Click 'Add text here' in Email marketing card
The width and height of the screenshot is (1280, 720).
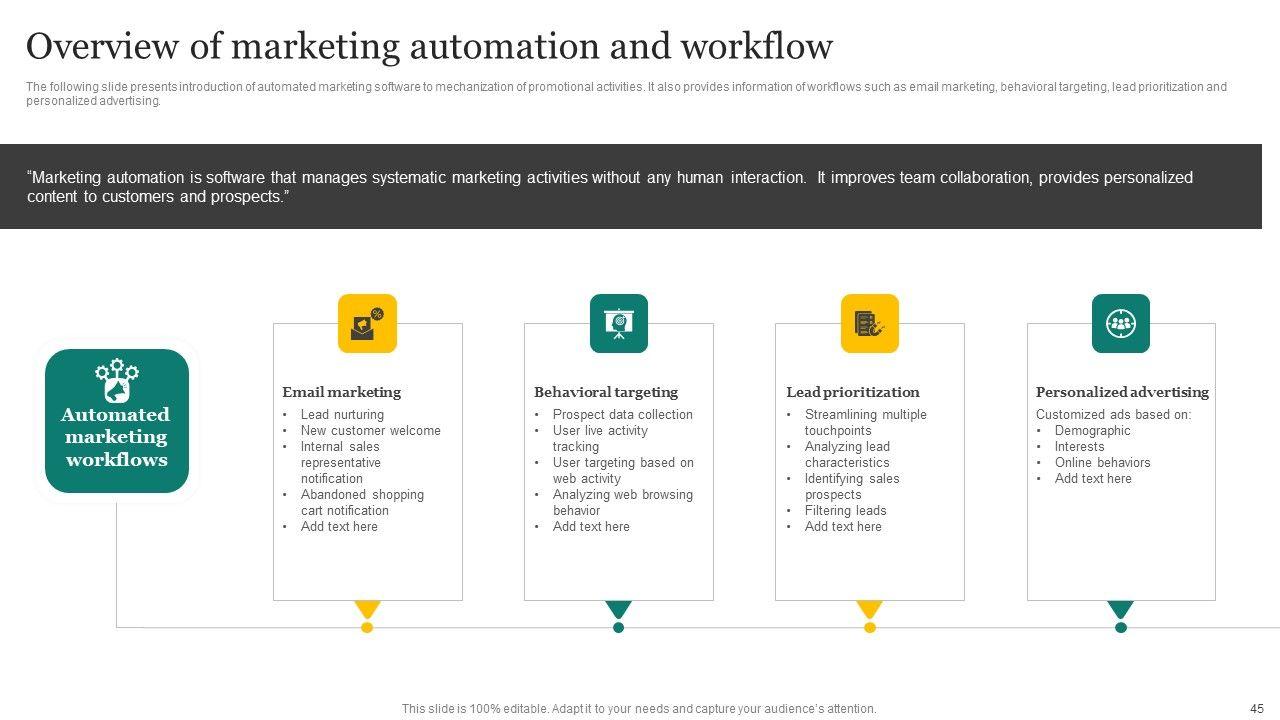(x=339, y=527)
